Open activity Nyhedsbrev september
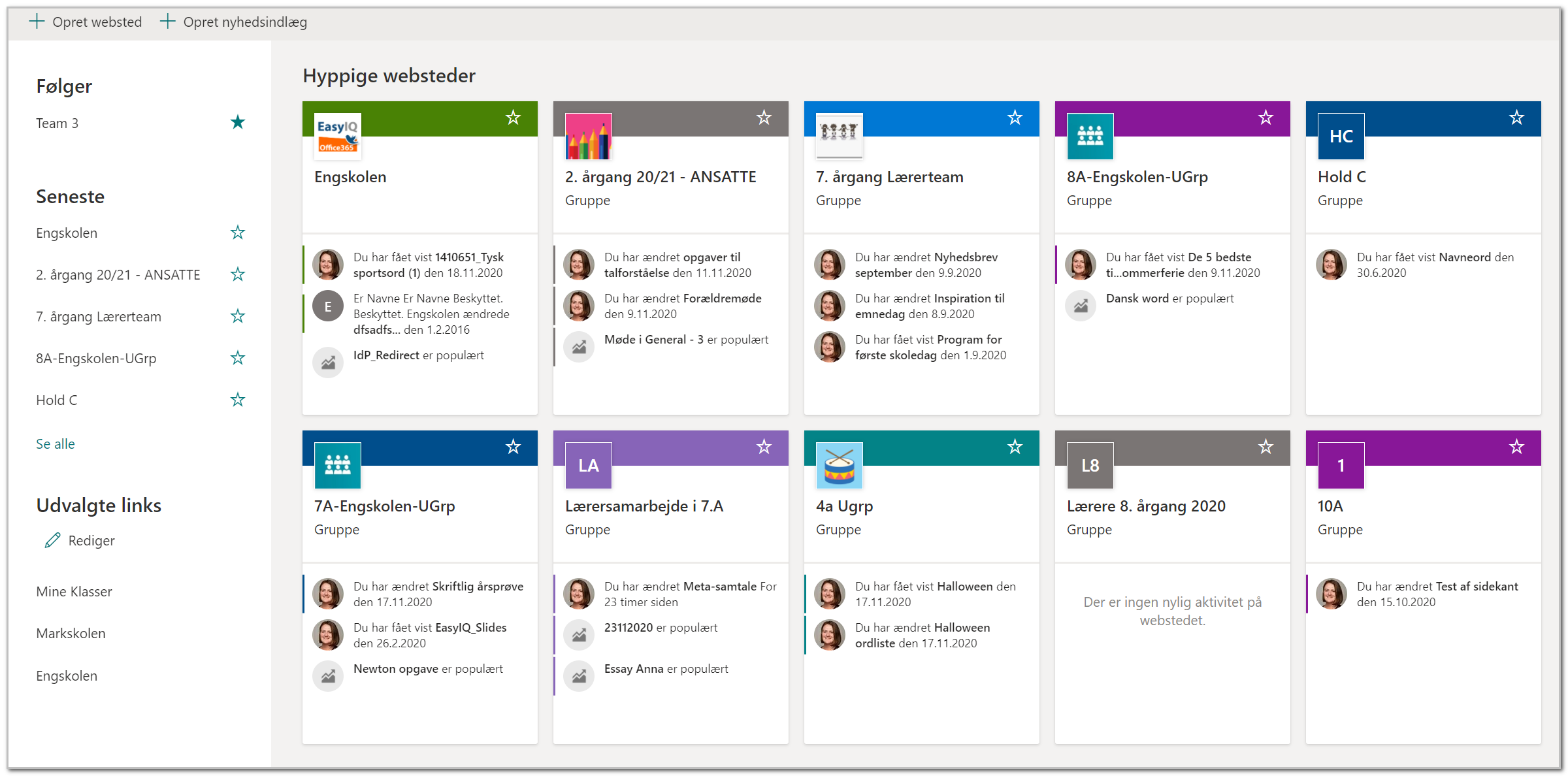Screen dimensions: 1568x776 [926, 265]
